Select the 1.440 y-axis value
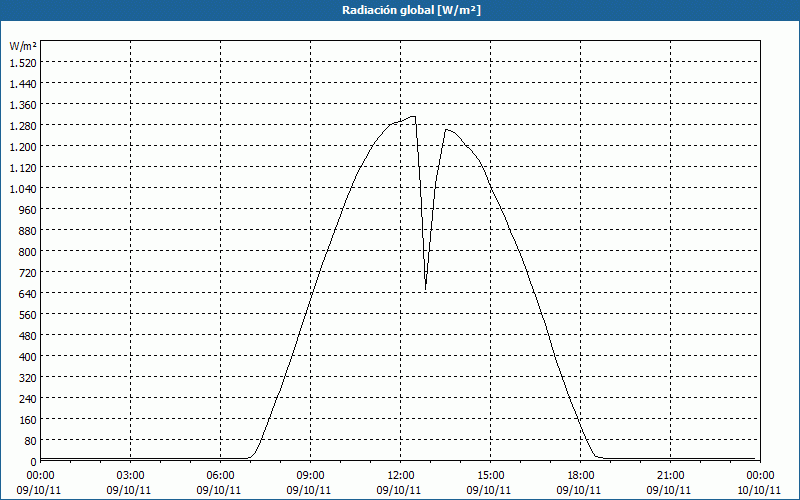The height and width of the screenshot is (500, 800). (x=23, y=83)
